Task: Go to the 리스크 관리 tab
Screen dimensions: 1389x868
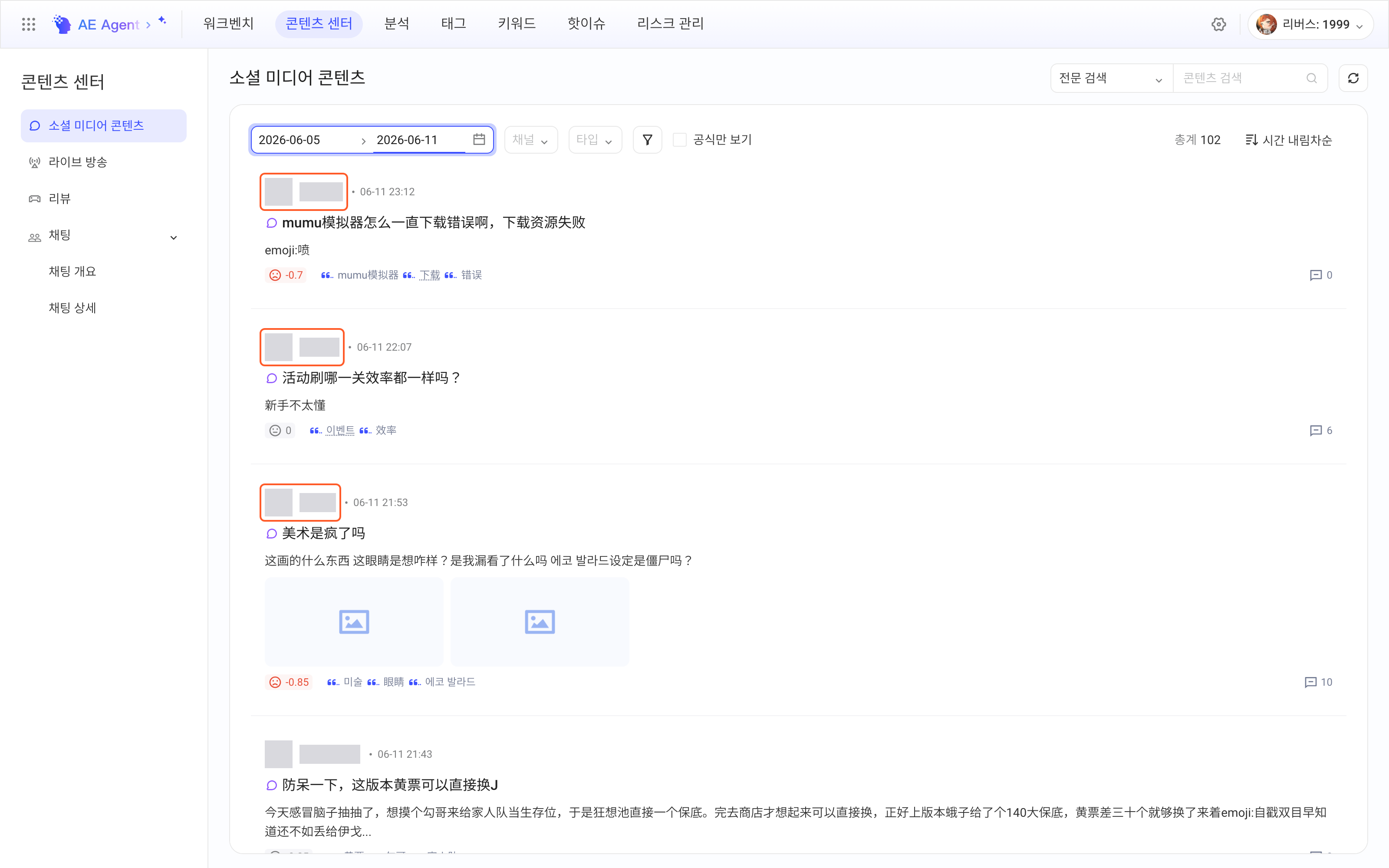Action: click(x=670, y=23)
